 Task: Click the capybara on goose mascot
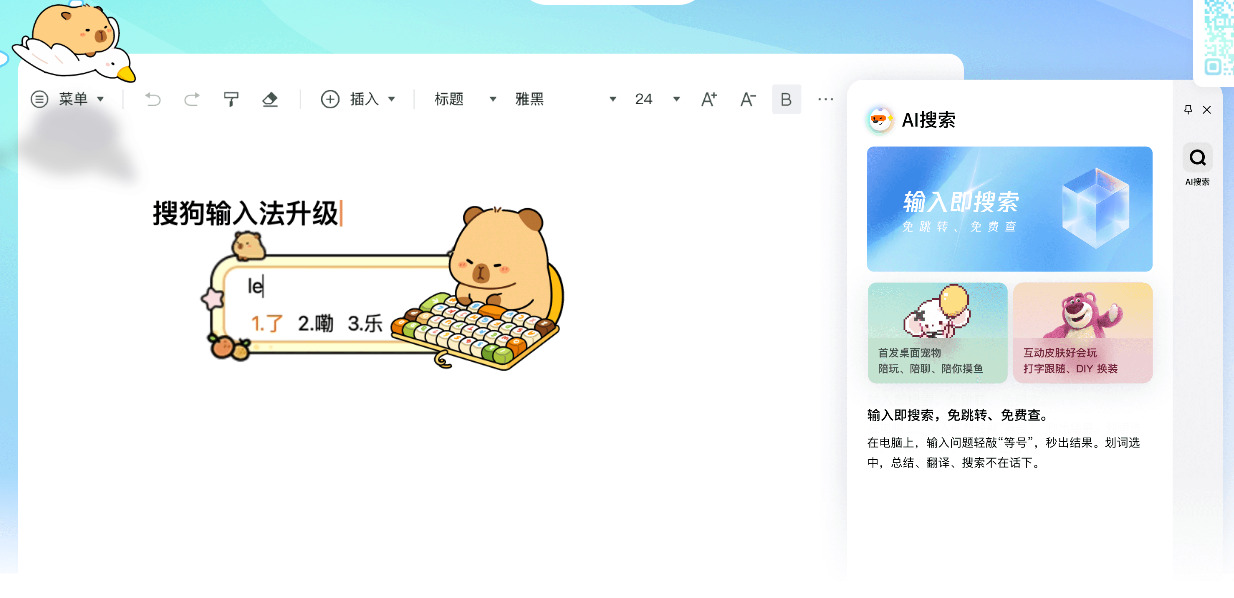click(x=73, y=42)
